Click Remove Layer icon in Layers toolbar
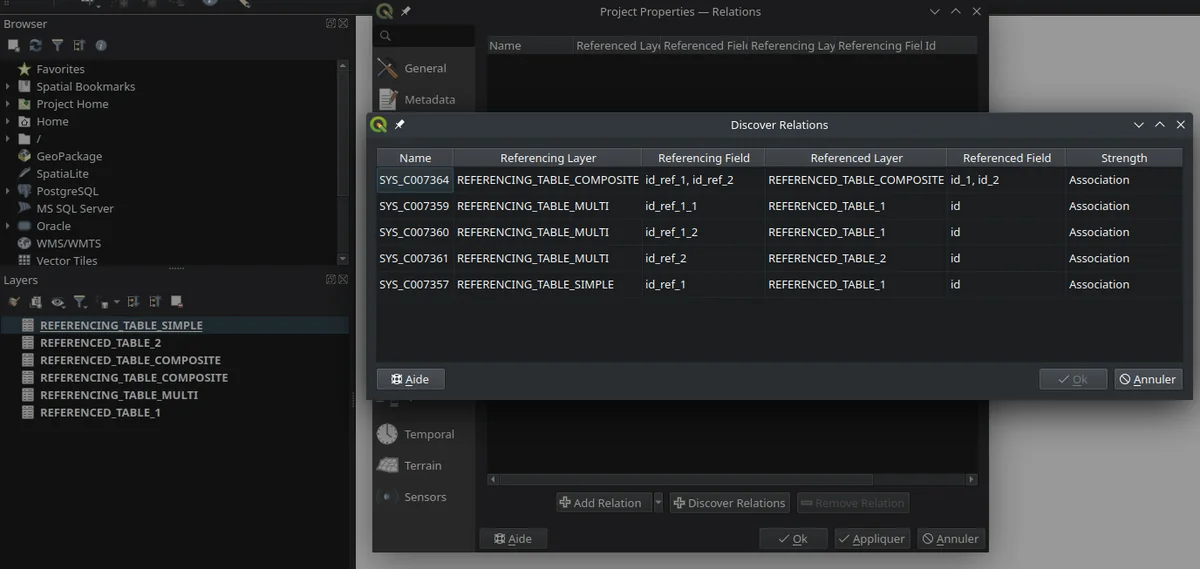The image size is (1200, 569). (176, 302)
